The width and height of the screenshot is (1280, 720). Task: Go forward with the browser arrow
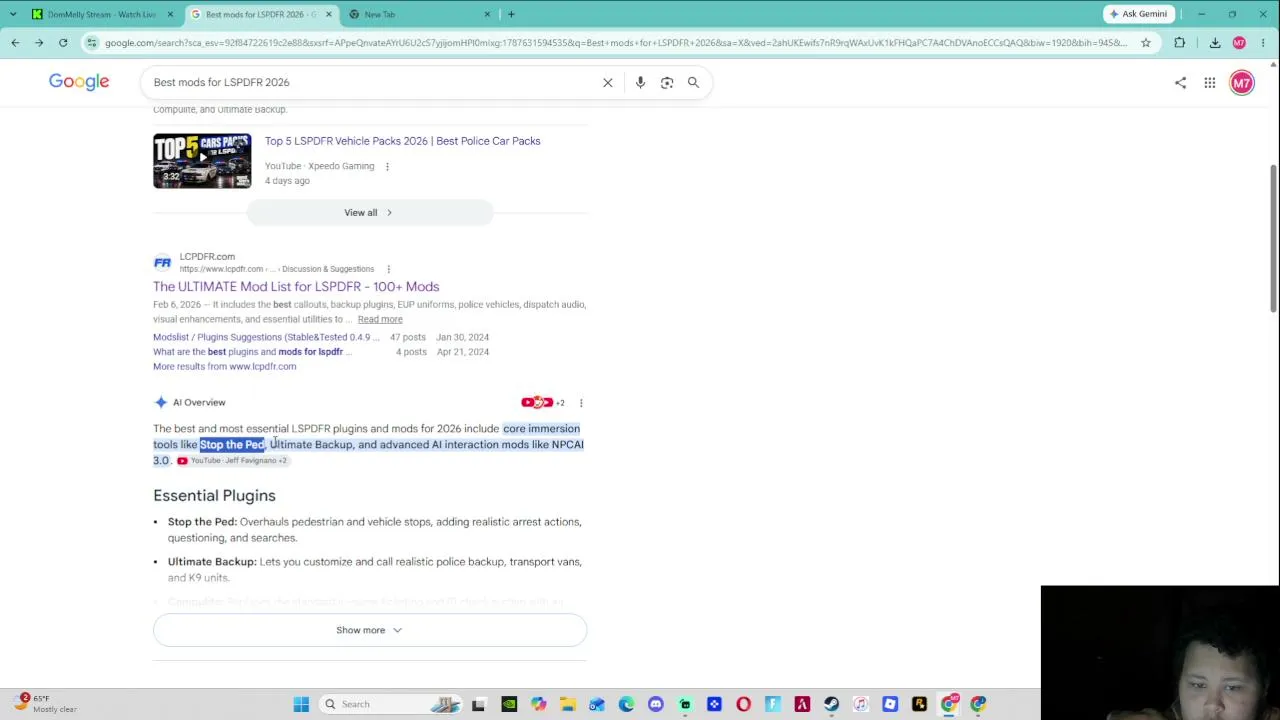[39, 43]
